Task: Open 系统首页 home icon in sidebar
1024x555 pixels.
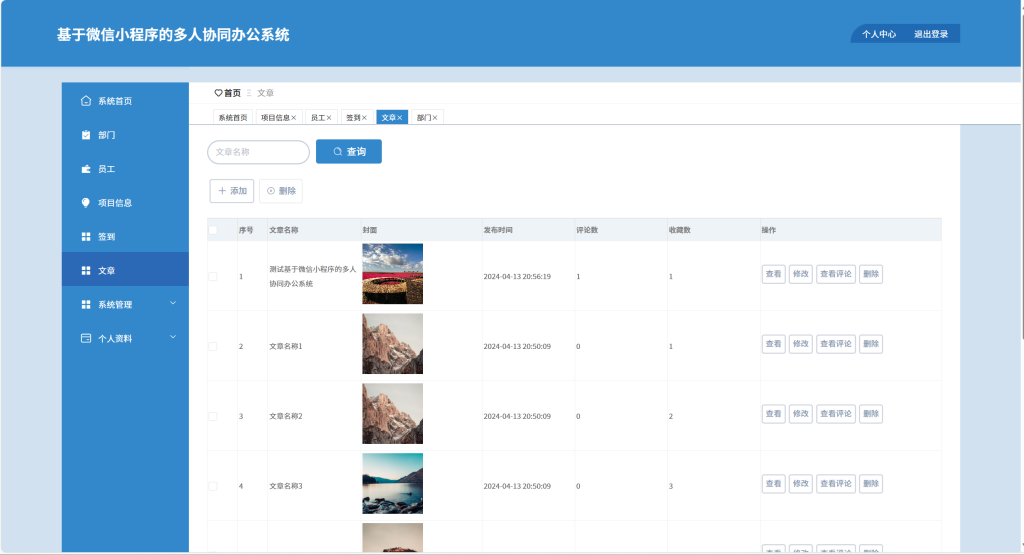Action: [86, 101]
